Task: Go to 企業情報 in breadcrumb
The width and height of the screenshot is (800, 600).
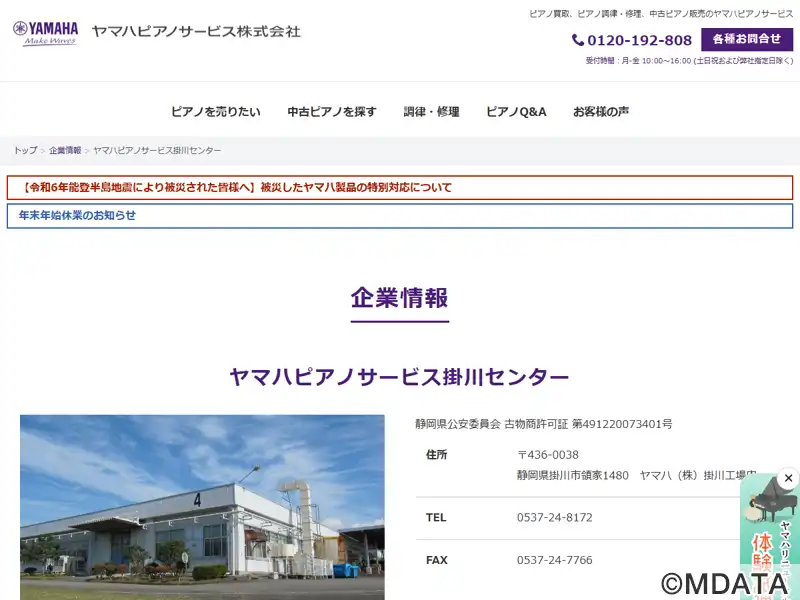Action: (x=65, y=151)
